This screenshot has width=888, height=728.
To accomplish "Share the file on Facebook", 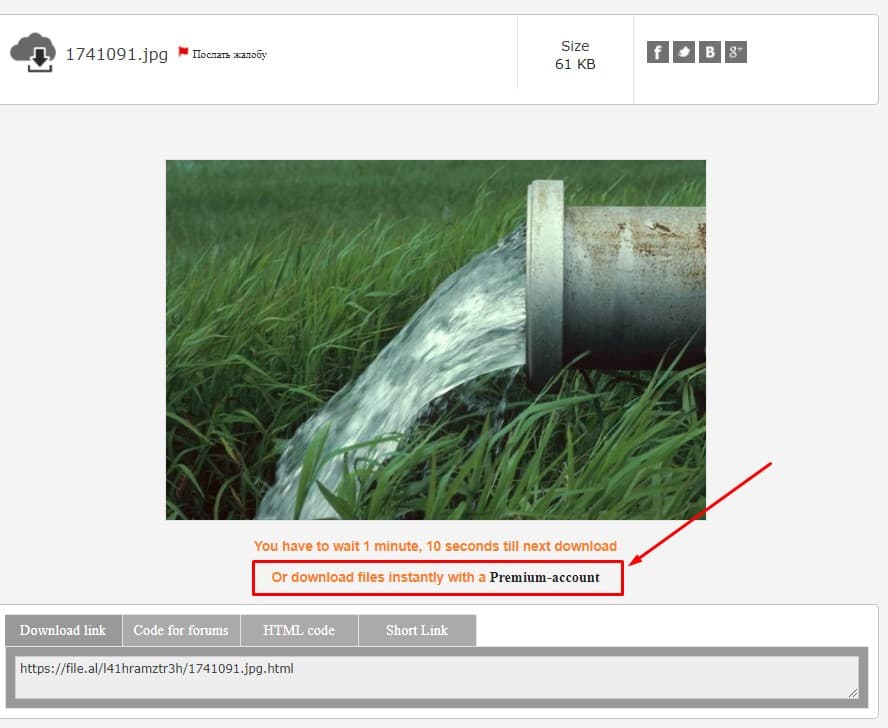I will 657,52.
